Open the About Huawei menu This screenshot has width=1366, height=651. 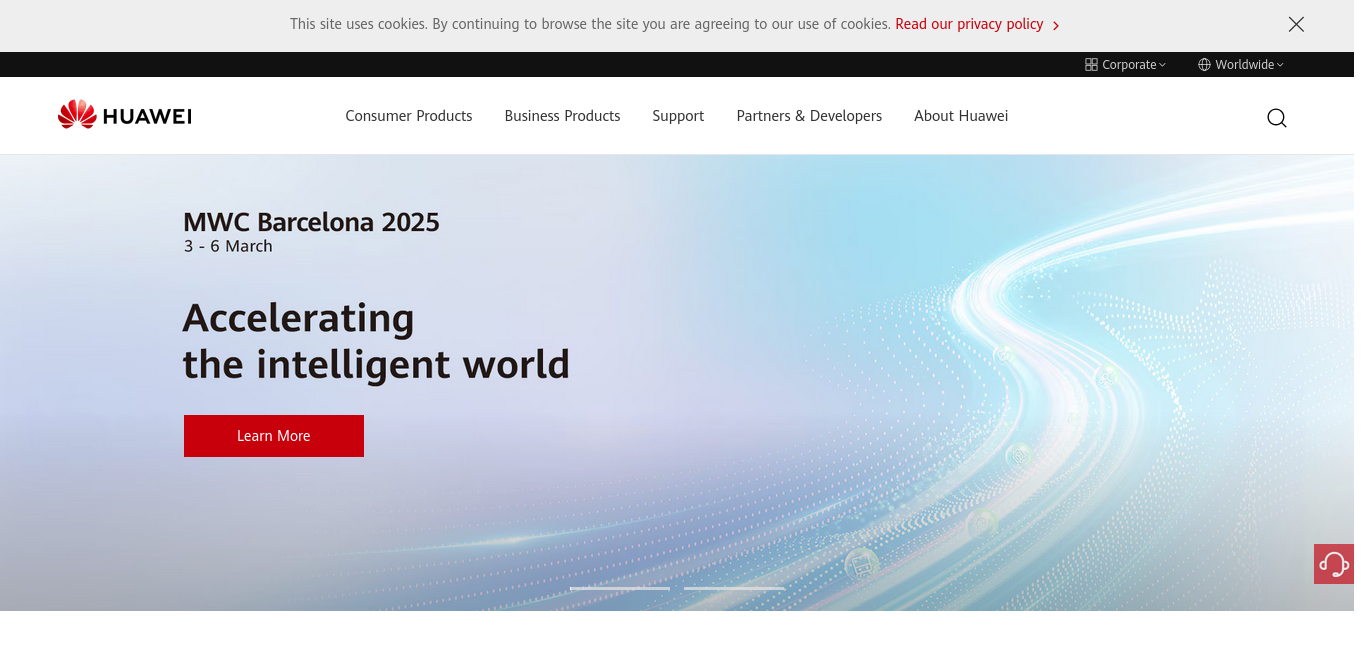coord(961,116)
